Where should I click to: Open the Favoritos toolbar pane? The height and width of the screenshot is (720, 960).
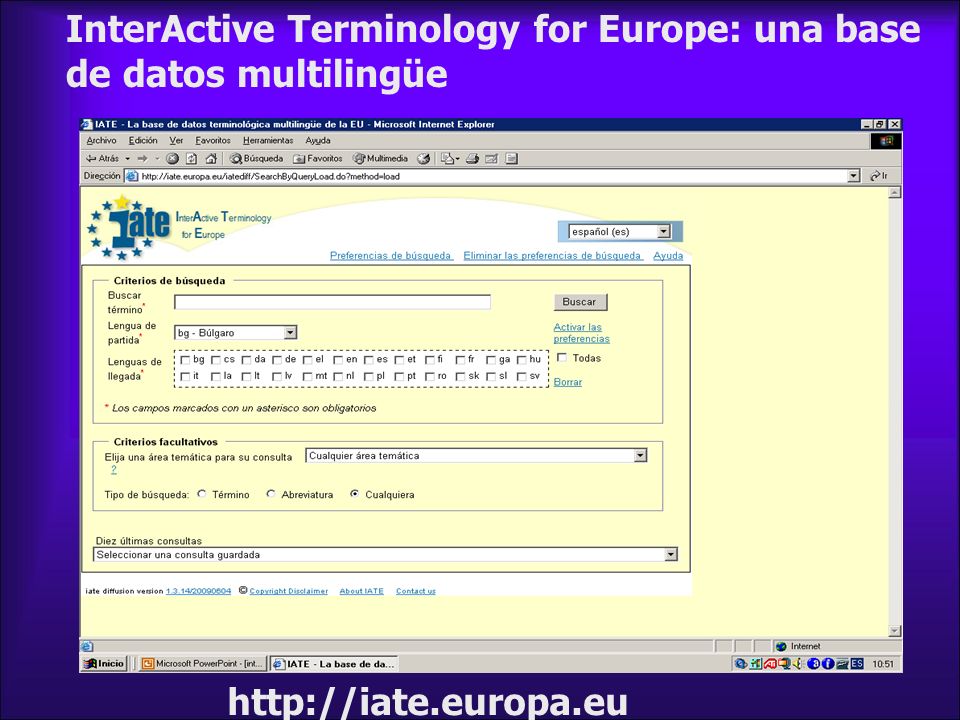(x=318, y=159)
